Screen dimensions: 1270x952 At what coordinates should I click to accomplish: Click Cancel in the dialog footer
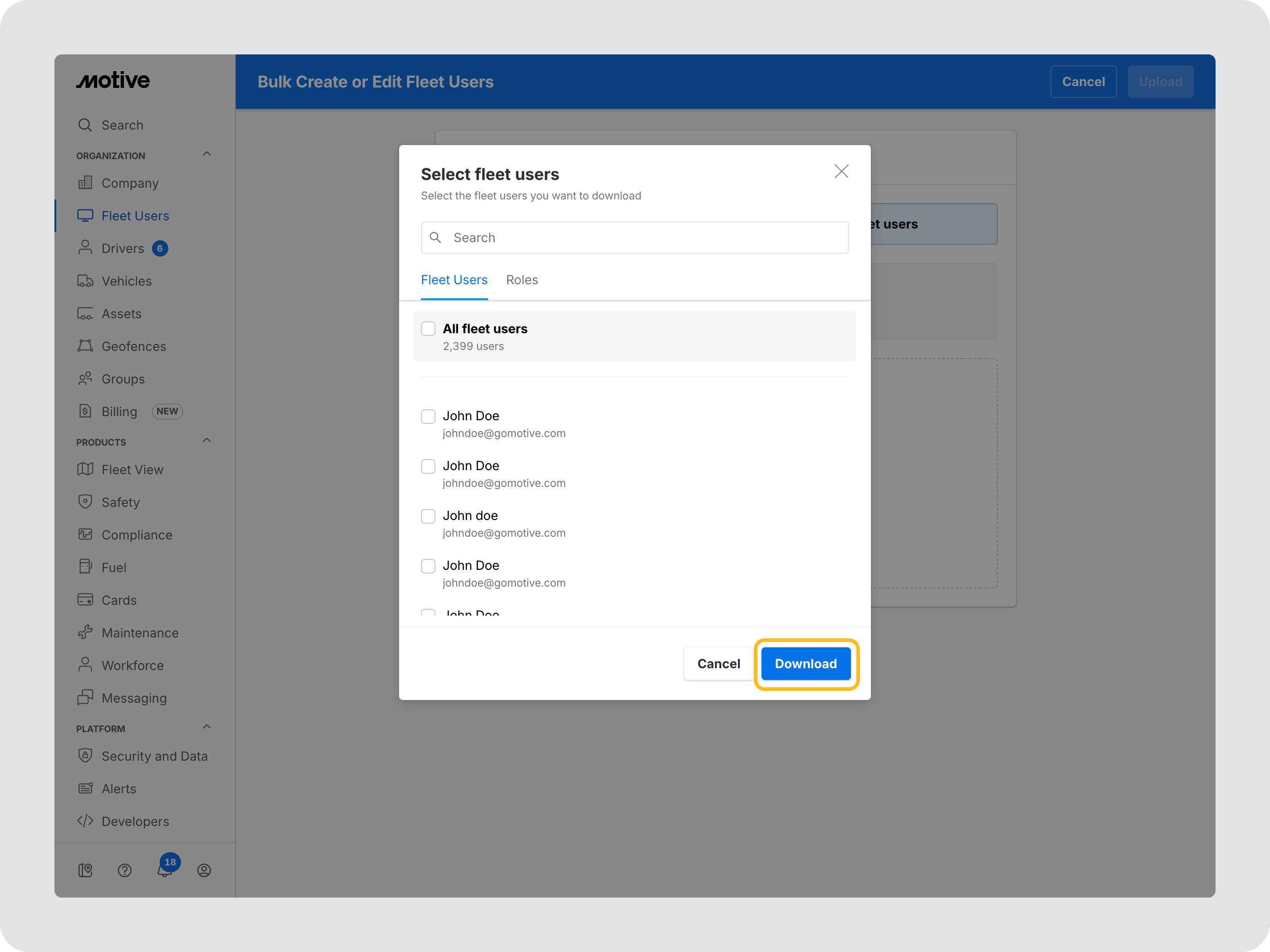pyautogui.click(x=718, y=664)
